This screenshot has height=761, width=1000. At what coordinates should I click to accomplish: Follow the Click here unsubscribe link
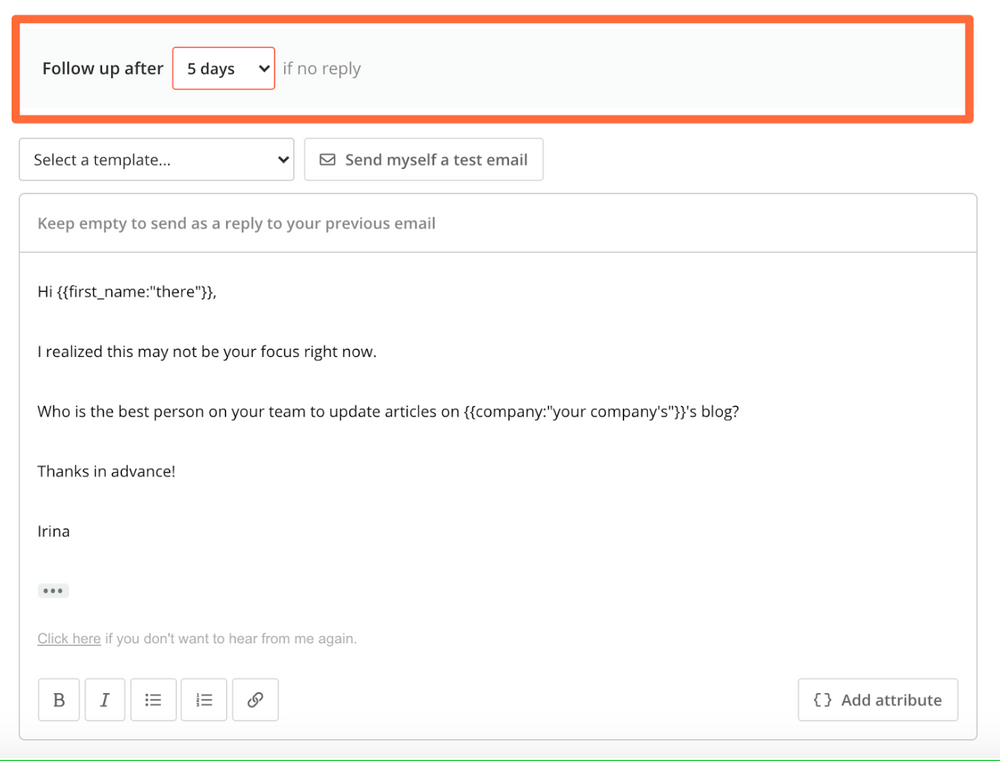point(68,638)
